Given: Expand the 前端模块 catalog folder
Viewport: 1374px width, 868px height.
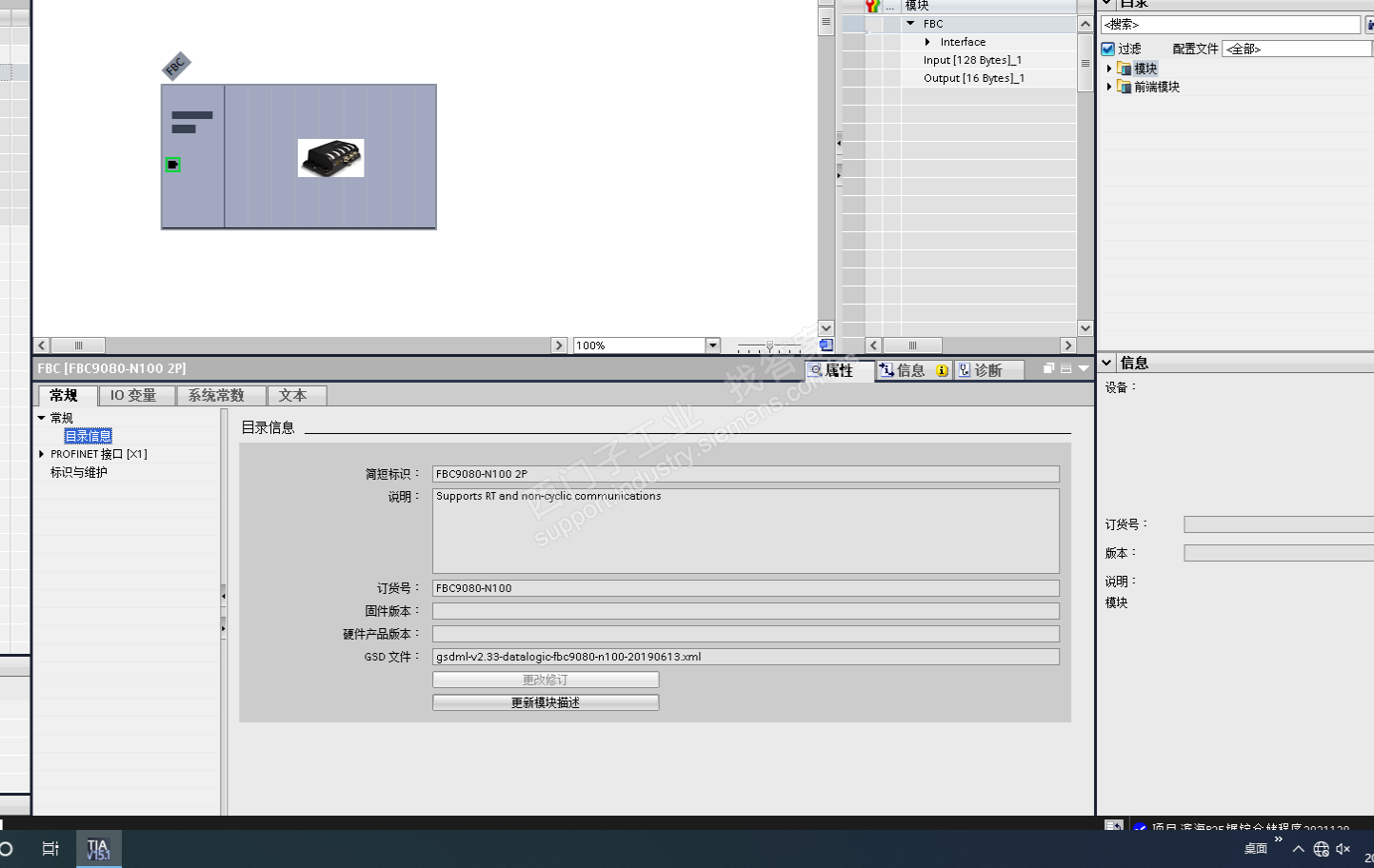Looking at the screenshot, I should coord(1109,87).
